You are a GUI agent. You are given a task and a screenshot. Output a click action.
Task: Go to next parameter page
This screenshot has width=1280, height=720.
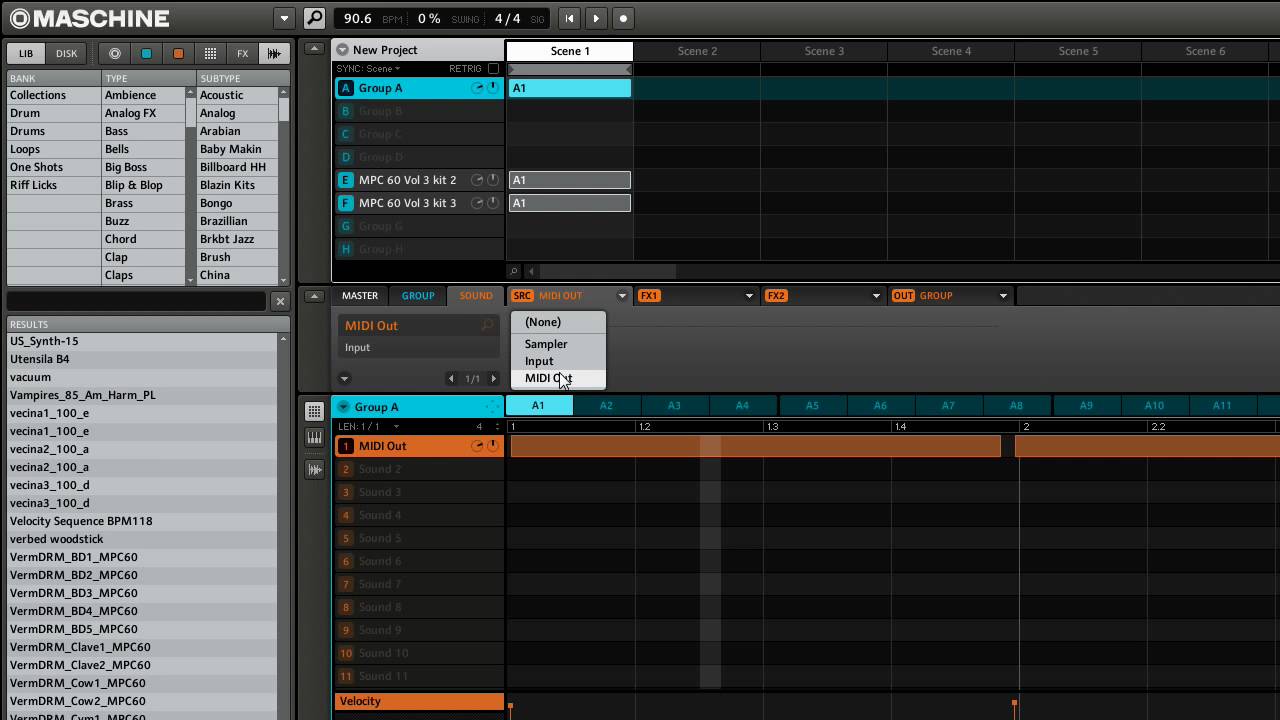[493, 379]
